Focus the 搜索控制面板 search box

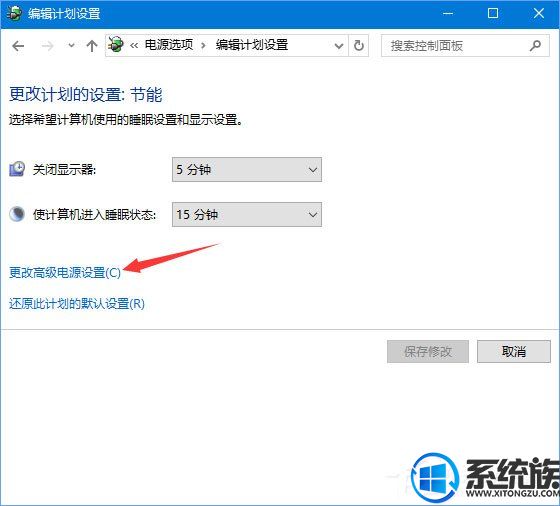tap(454, 46)
